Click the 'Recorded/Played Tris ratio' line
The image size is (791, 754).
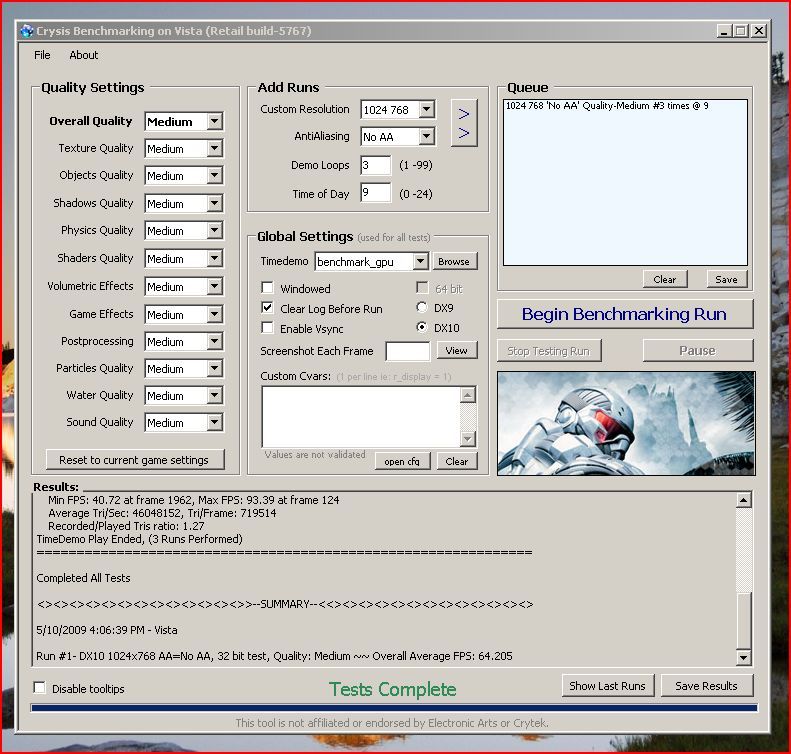coord(126,526)
